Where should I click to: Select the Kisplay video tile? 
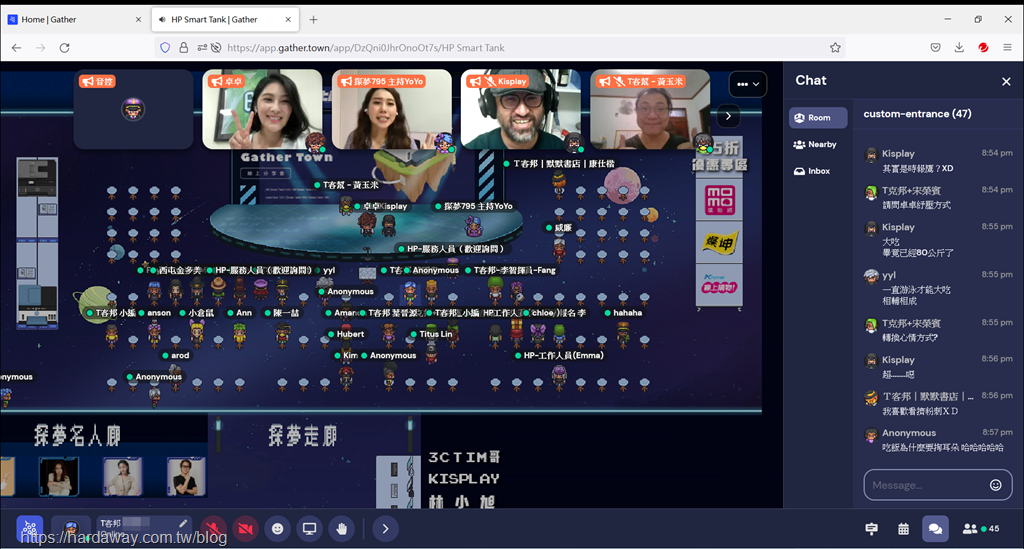tap(520, 110)
